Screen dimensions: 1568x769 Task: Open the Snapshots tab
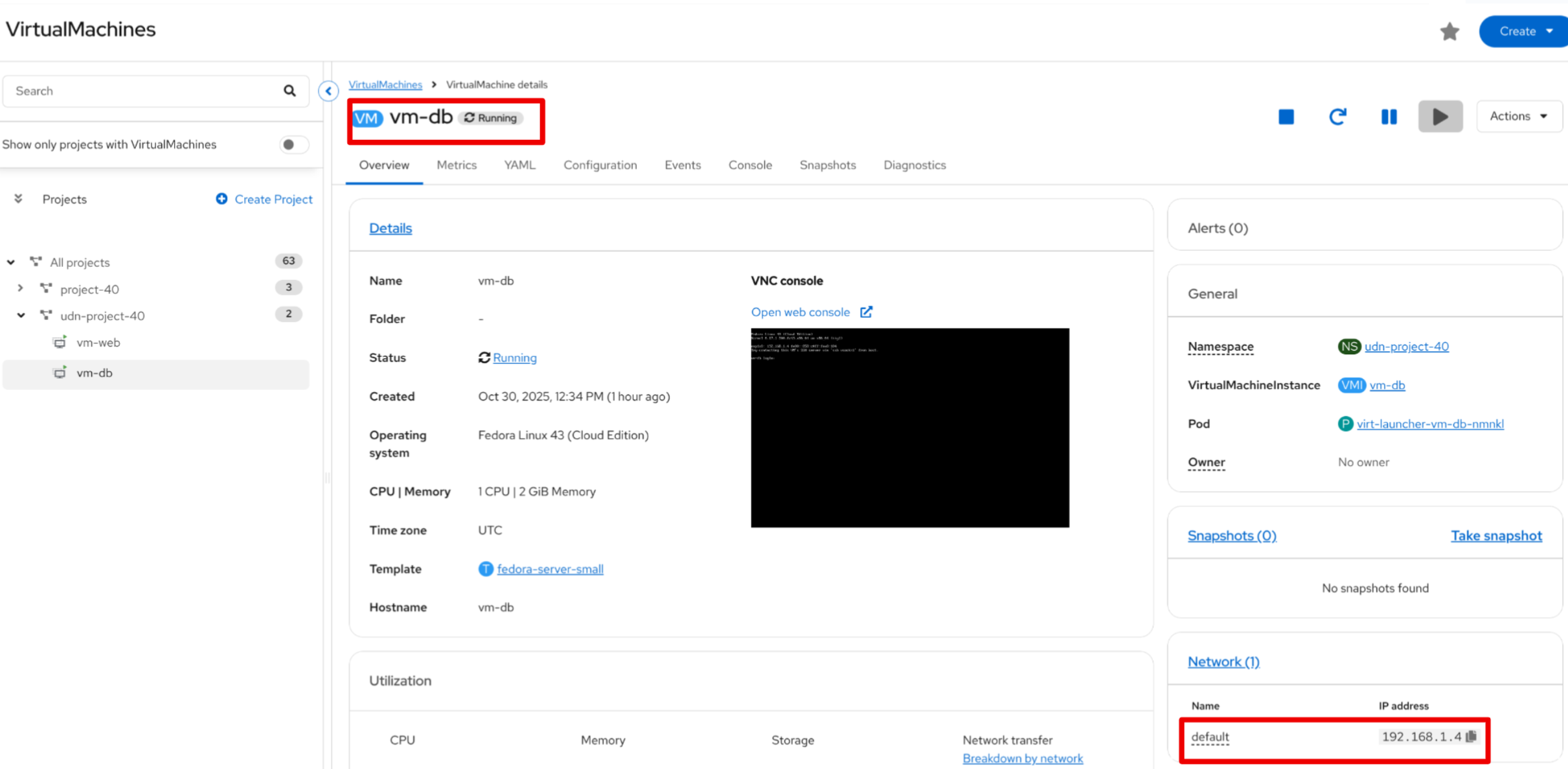point(827,165)
